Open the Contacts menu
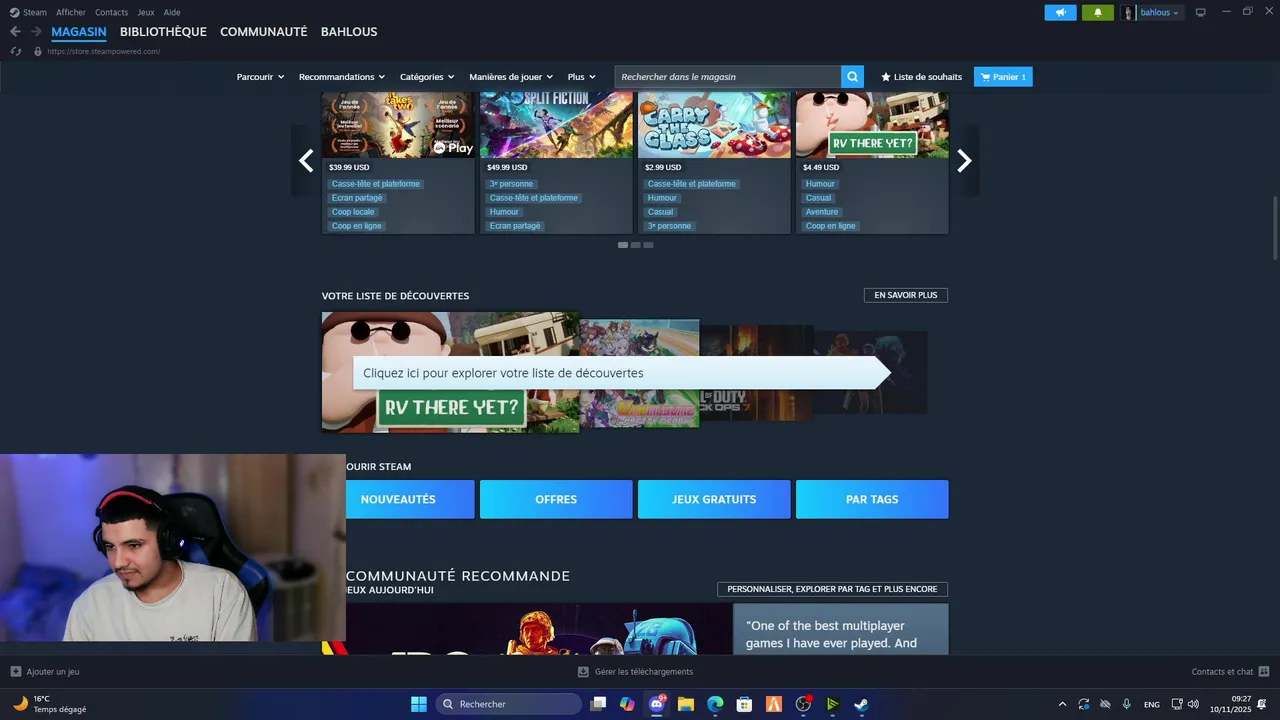The height and width of the screenshot is (720, 1280). click(x=111, y=12)
